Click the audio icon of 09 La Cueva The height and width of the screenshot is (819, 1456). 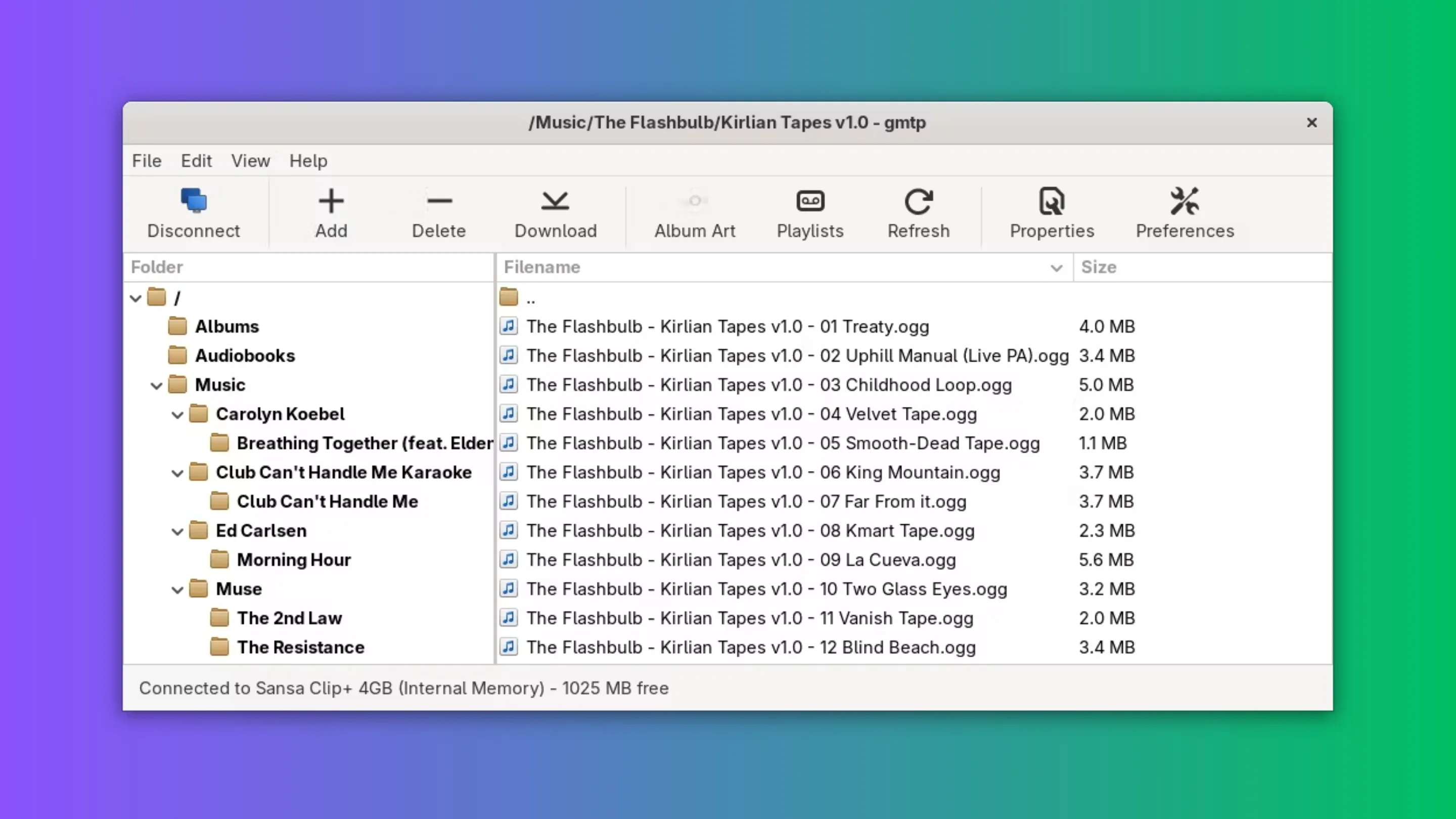509,560
